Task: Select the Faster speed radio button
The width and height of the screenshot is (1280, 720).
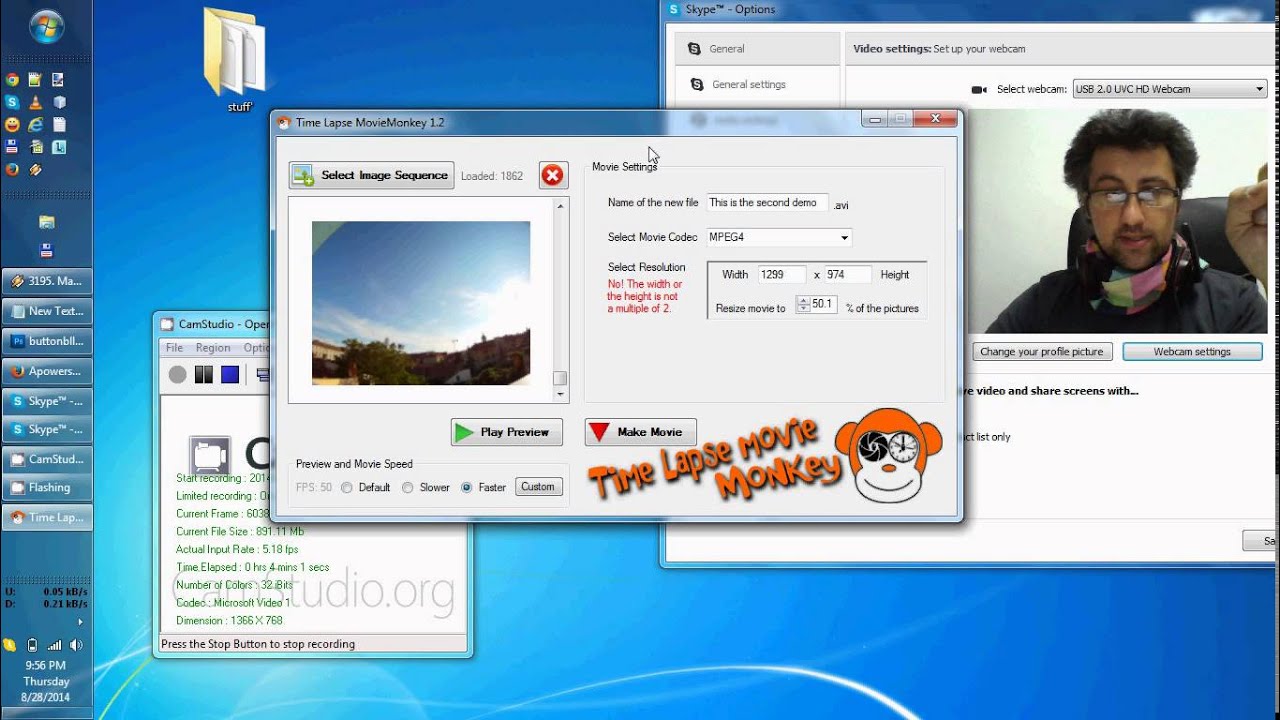Action: 467,488
